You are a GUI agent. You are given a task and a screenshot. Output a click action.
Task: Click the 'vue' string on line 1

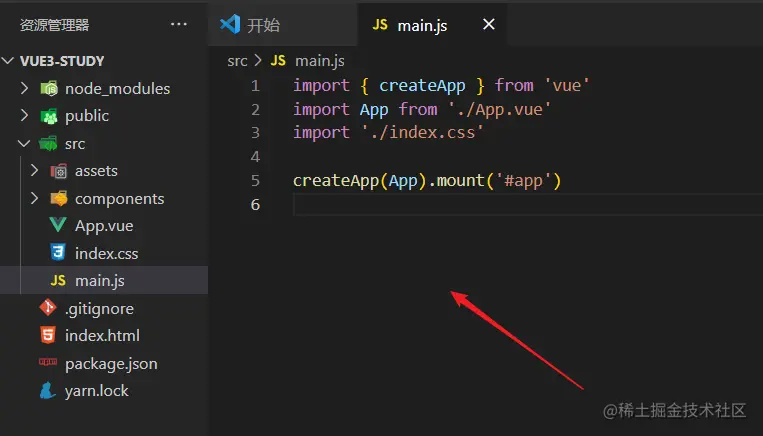coord(566,85)
